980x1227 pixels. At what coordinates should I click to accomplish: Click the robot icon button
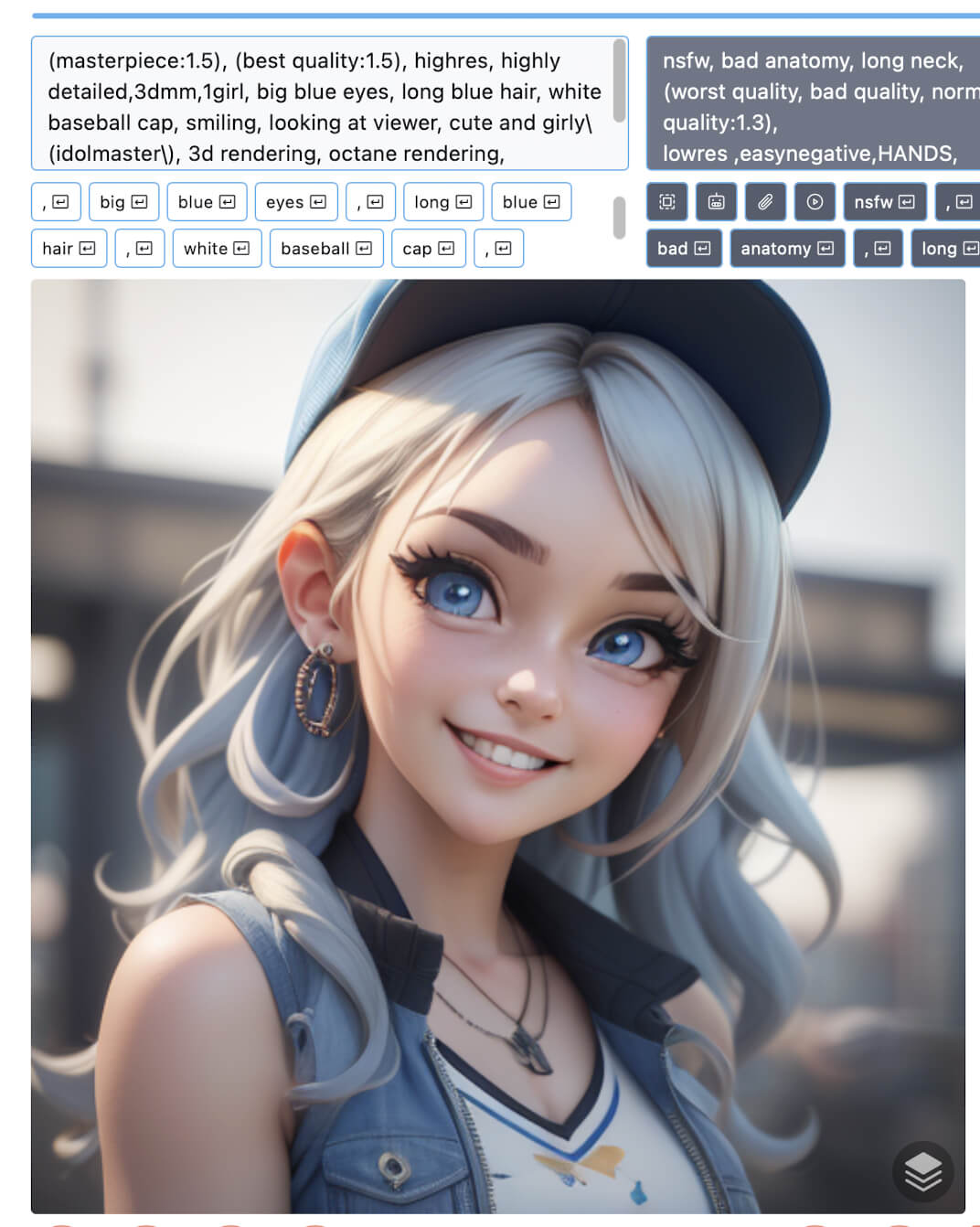pyautogui.click(x=716, y=202)
